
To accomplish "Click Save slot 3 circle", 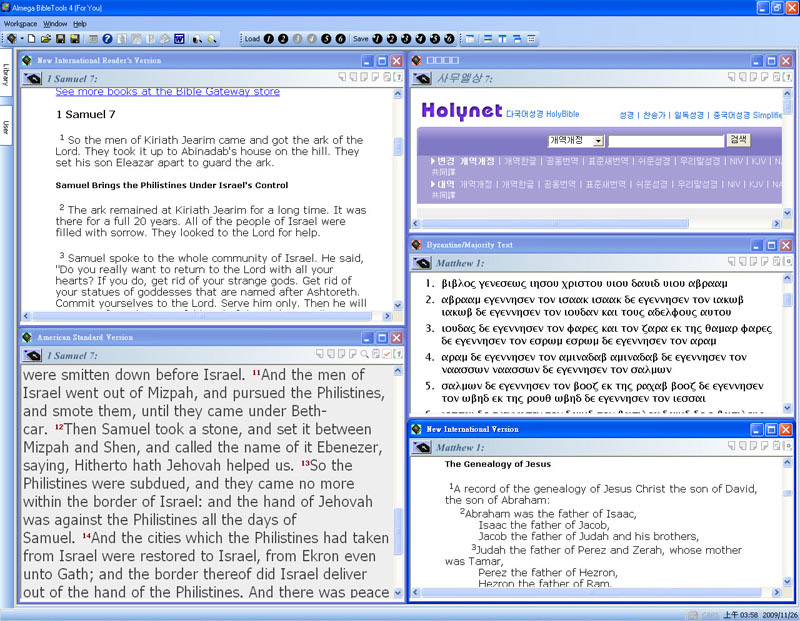I will (x=406, y=39).
